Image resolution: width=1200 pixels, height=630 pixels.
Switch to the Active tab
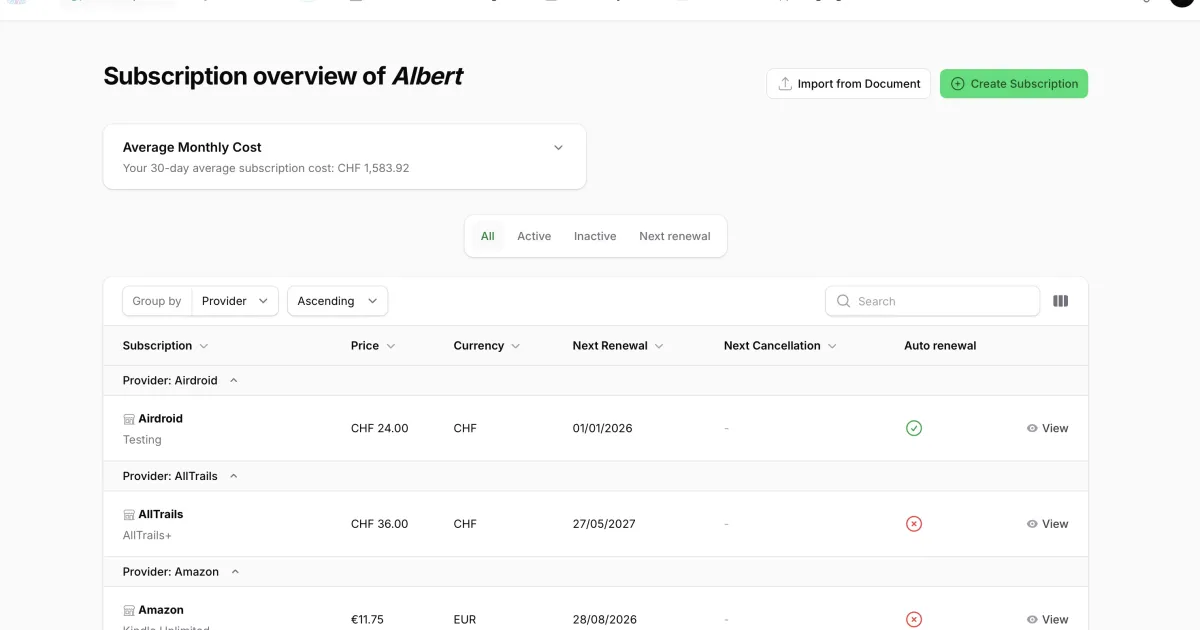click(534, 237)
